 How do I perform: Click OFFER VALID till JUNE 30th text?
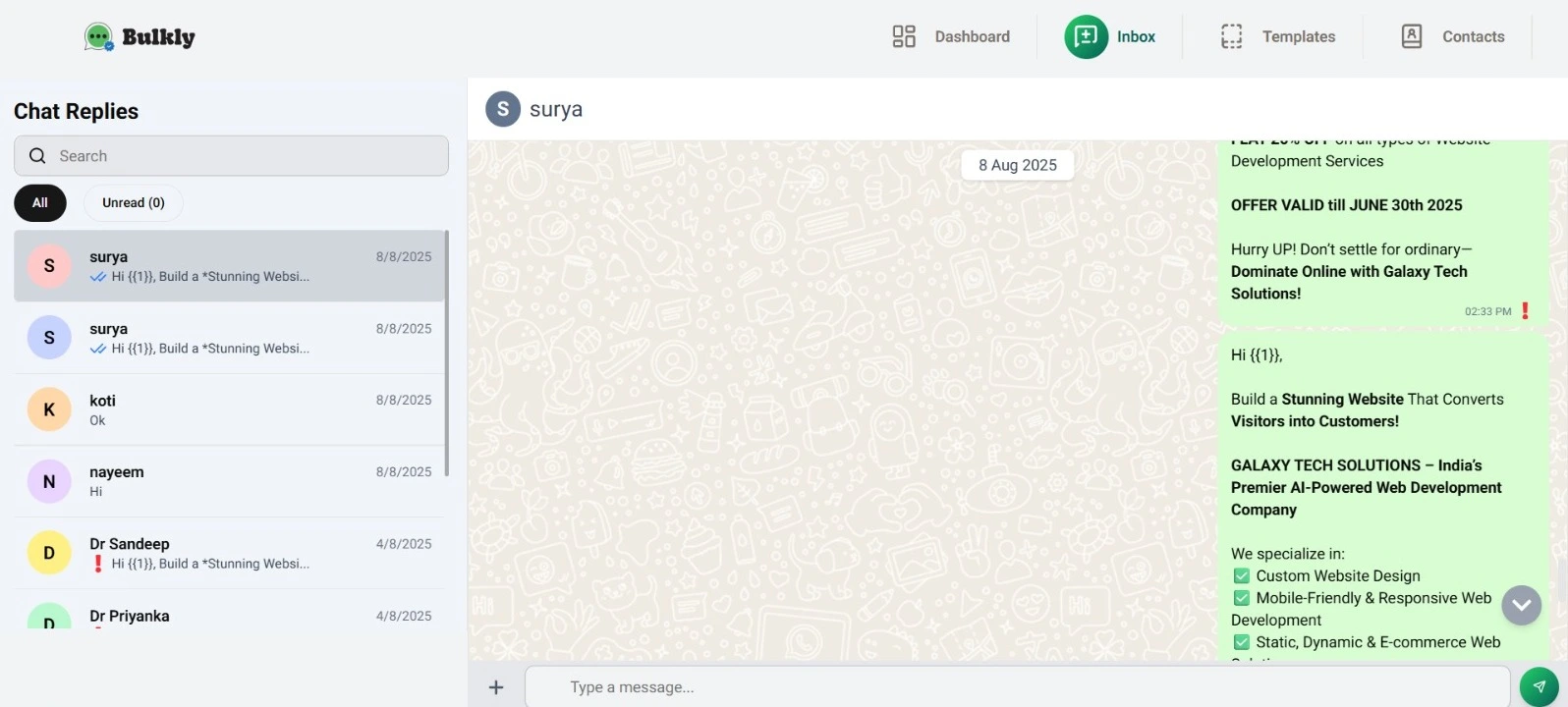tap(1346, 205)
